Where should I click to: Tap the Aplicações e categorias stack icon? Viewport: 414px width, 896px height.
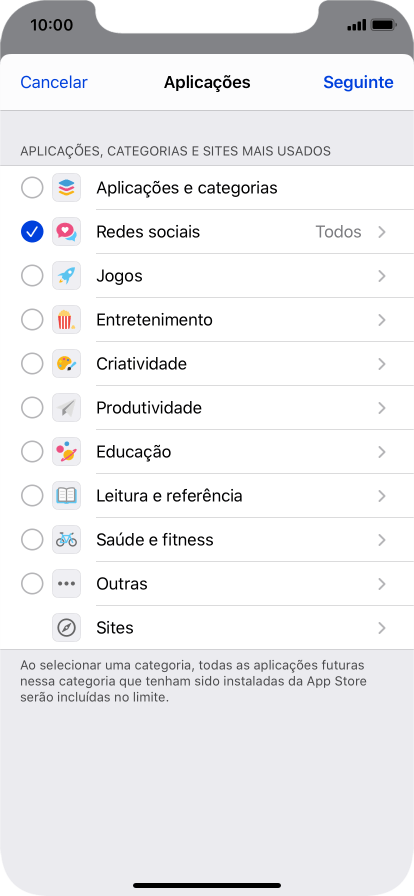click(x=66, y=188)
